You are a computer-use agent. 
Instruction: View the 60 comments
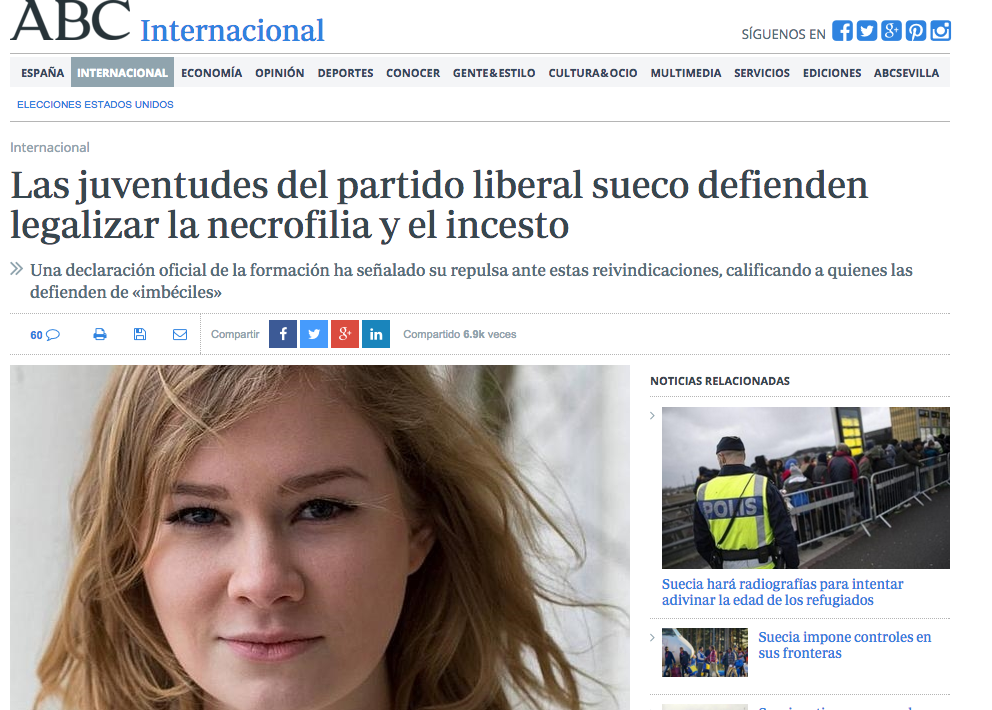[45, 335]
